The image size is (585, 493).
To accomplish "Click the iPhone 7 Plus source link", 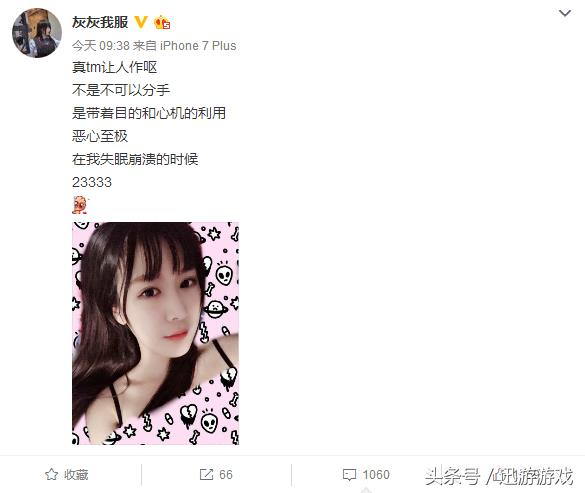I will click(198, 46).
